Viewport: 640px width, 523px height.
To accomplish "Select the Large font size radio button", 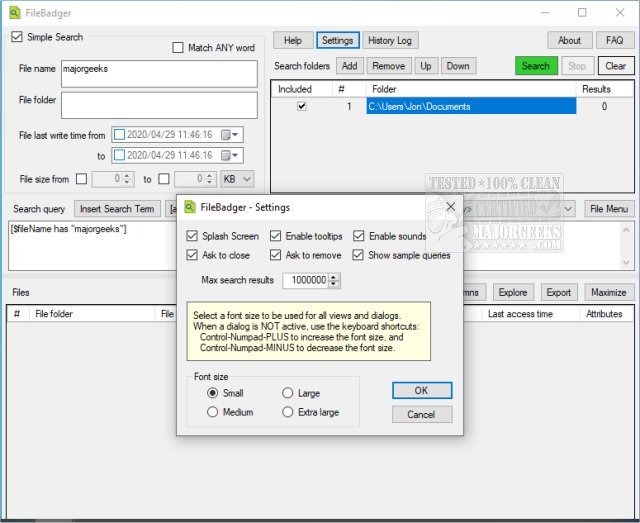I will 287,393.
